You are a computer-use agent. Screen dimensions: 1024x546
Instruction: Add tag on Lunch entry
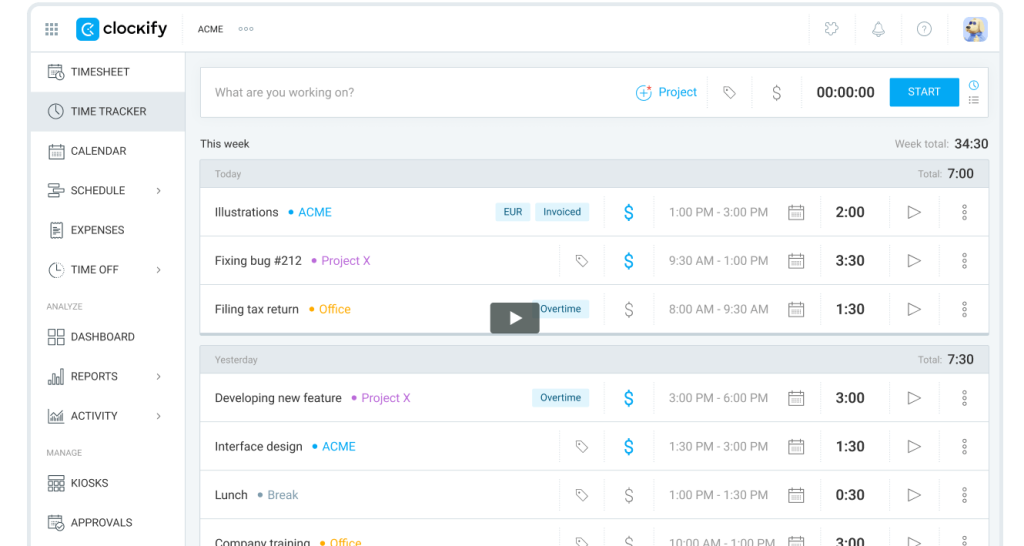click(x=581, y=495)
